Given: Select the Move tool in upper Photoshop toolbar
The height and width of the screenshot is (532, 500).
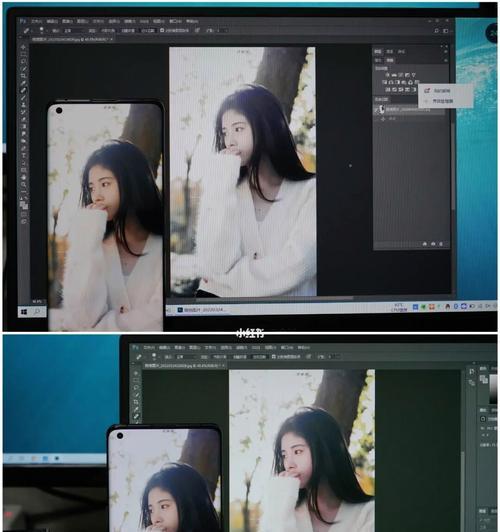Looking at the screenshot, I should [23, 47].
